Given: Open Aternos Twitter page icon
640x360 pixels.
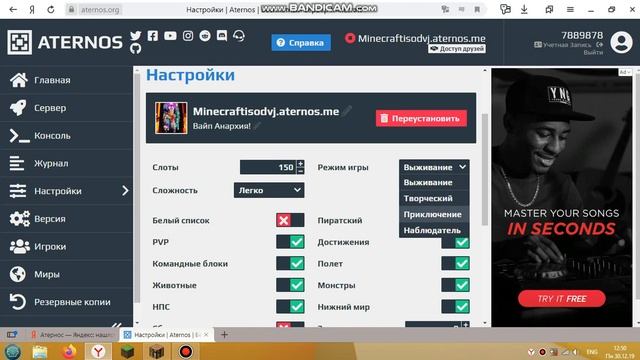Looking at the screenshot, I should (136, 36).
